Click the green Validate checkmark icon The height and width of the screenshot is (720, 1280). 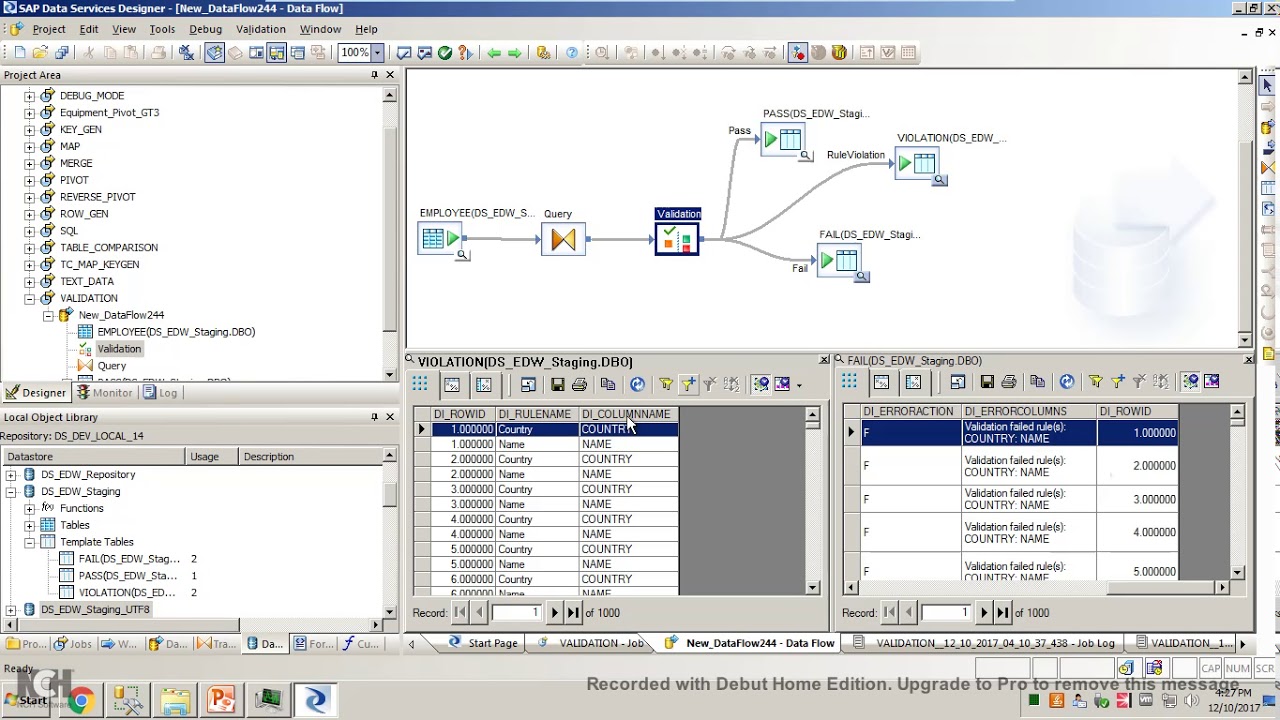[444, 53]
